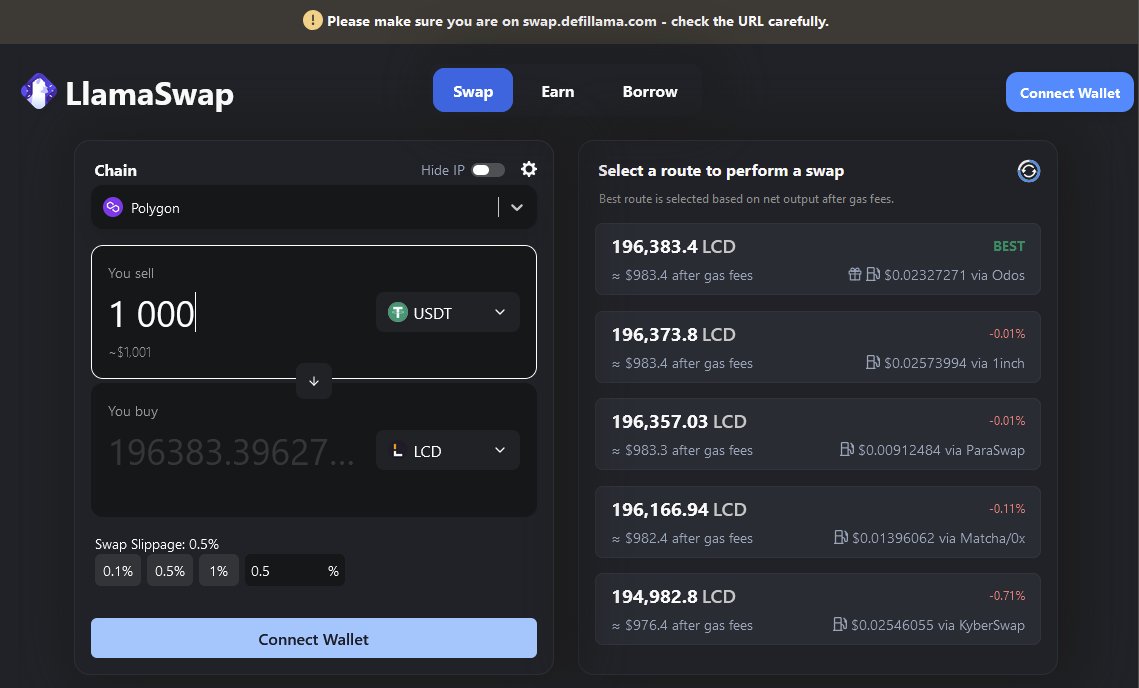Screen dimensions: 1139x688
Task: Click the gift icon on Odos route
Action: [x=855, y=274]
